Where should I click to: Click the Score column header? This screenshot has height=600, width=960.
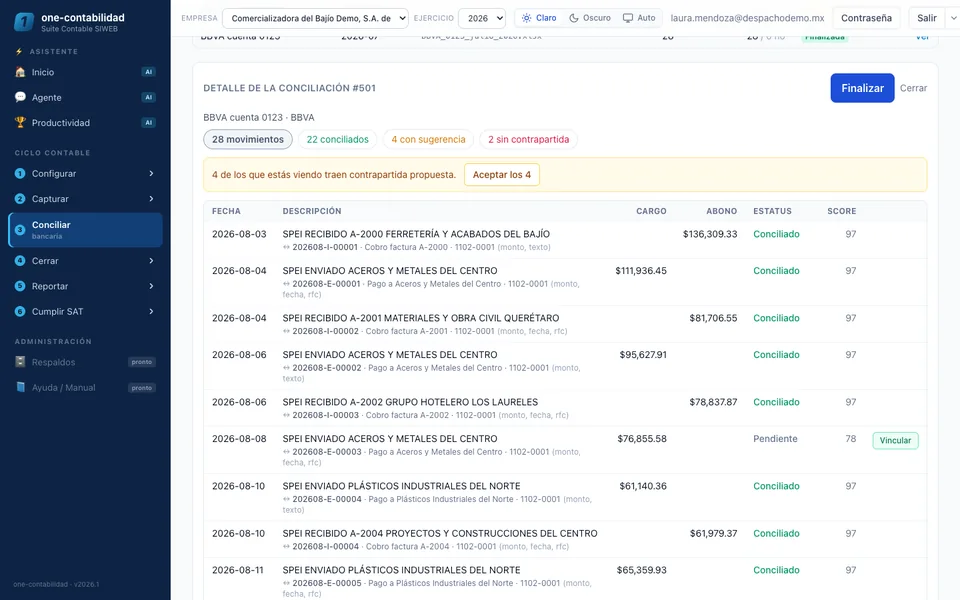(x=841, y=211)
